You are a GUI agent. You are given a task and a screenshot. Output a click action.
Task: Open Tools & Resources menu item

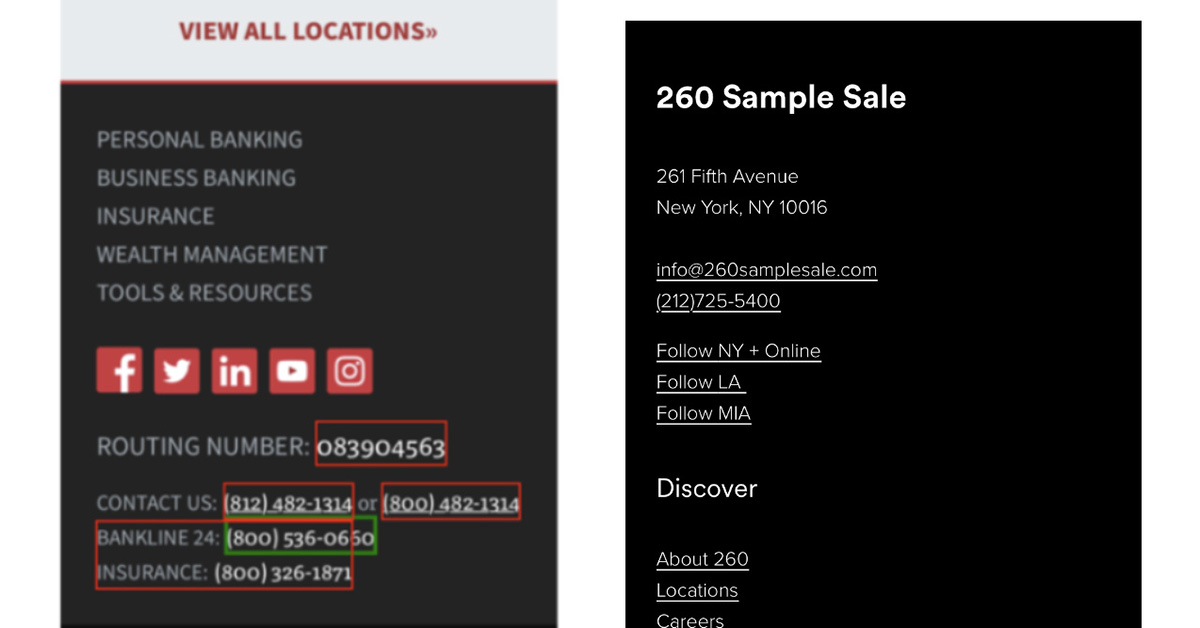(x=204, y=293)
